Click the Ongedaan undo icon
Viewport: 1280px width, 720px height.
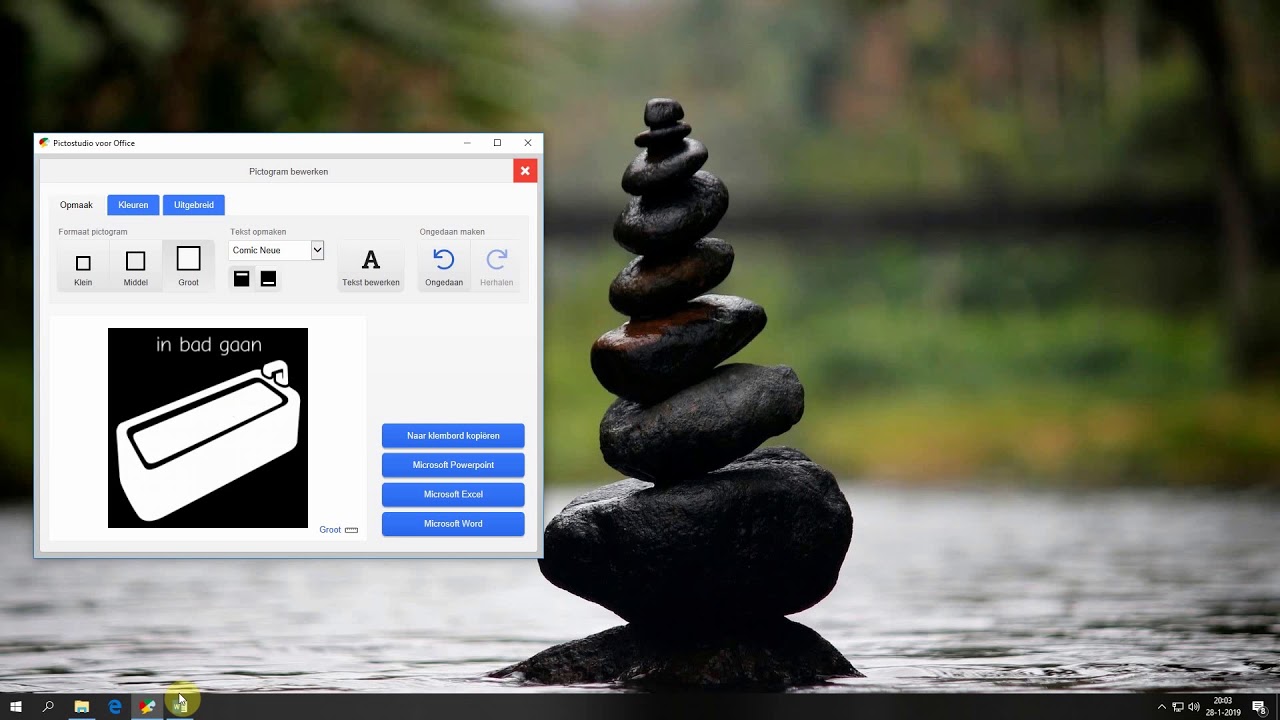444,260
